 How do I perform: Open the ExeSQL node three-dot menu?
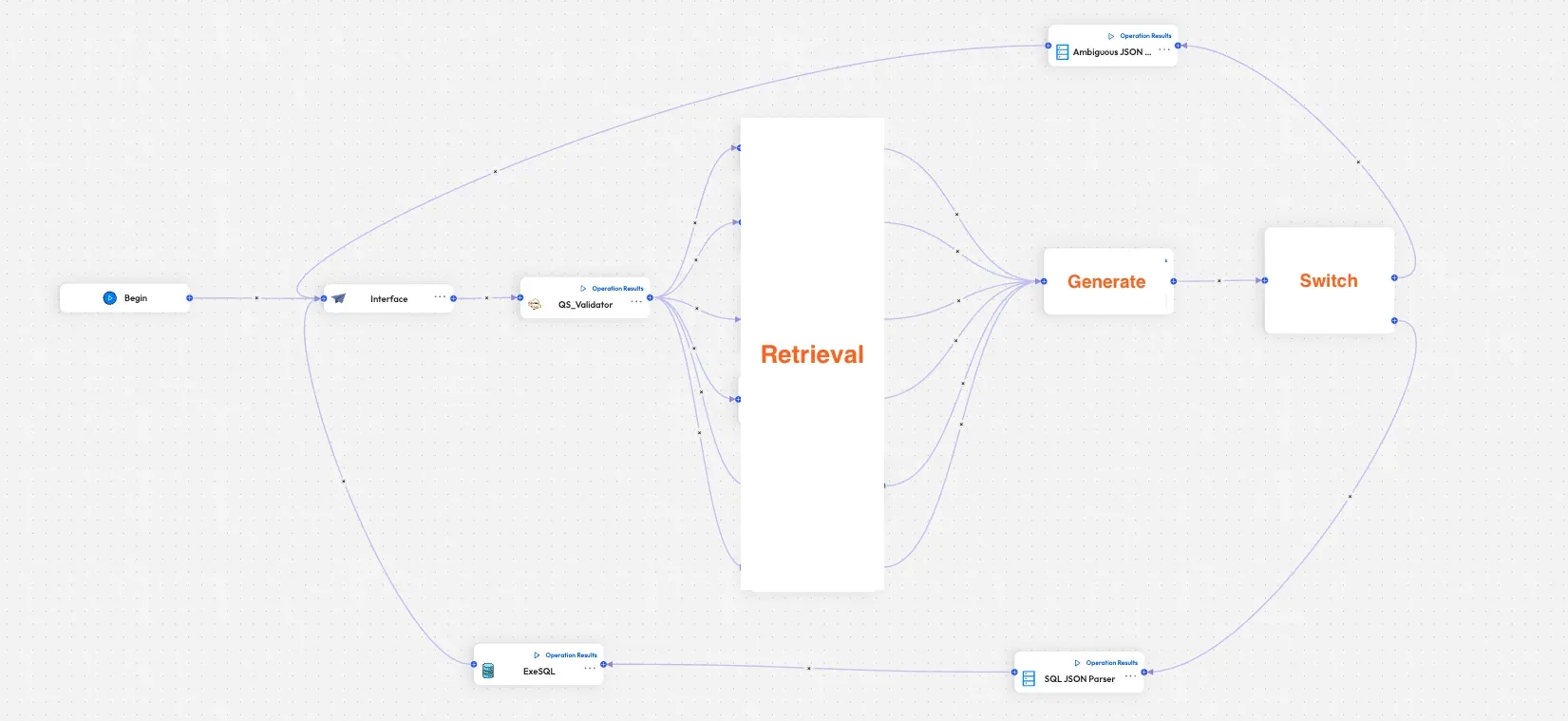[590, 668]
